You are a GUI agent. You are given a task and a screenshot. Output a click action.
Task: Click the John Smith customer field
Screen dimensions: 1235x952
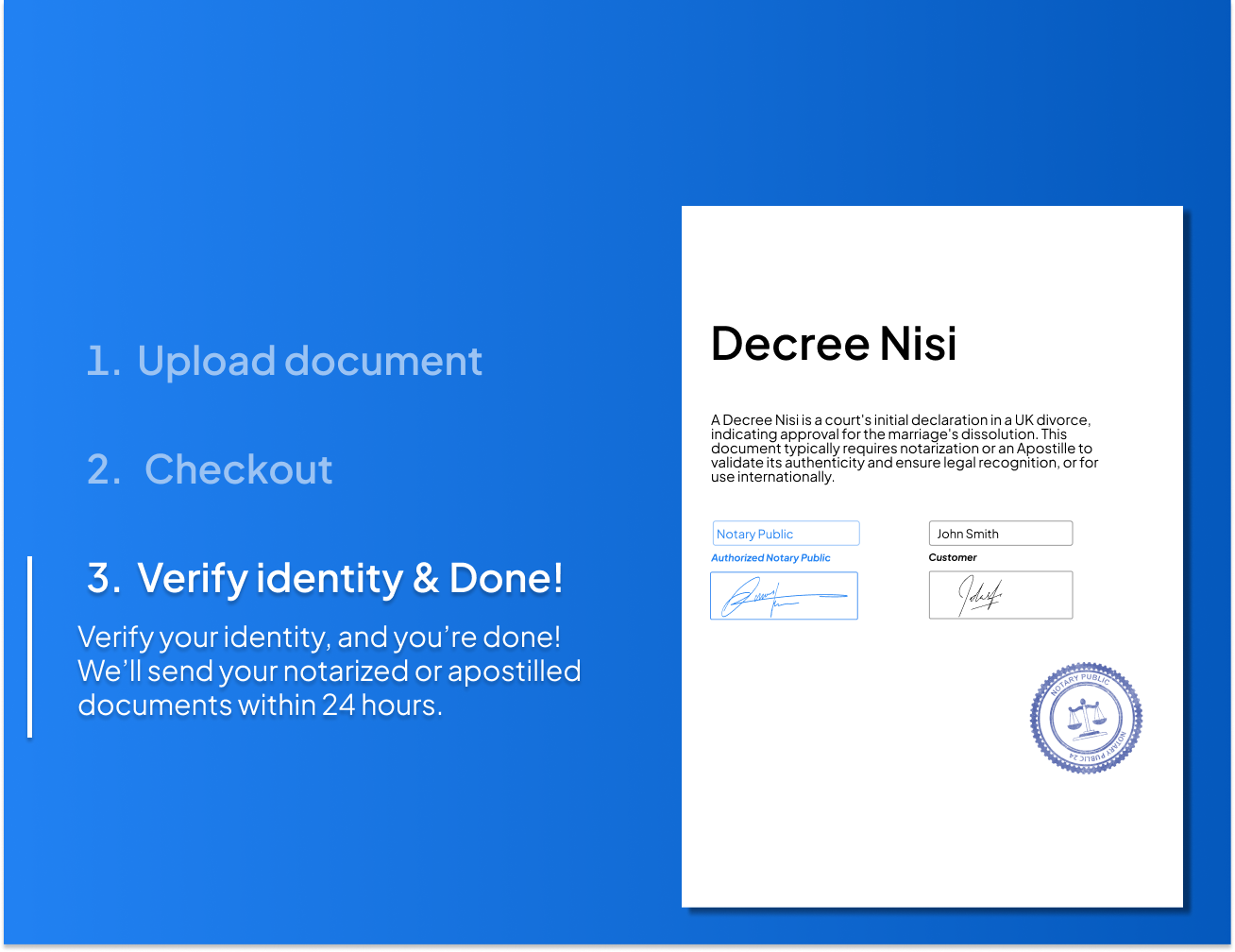click(x=1000, y=533)
